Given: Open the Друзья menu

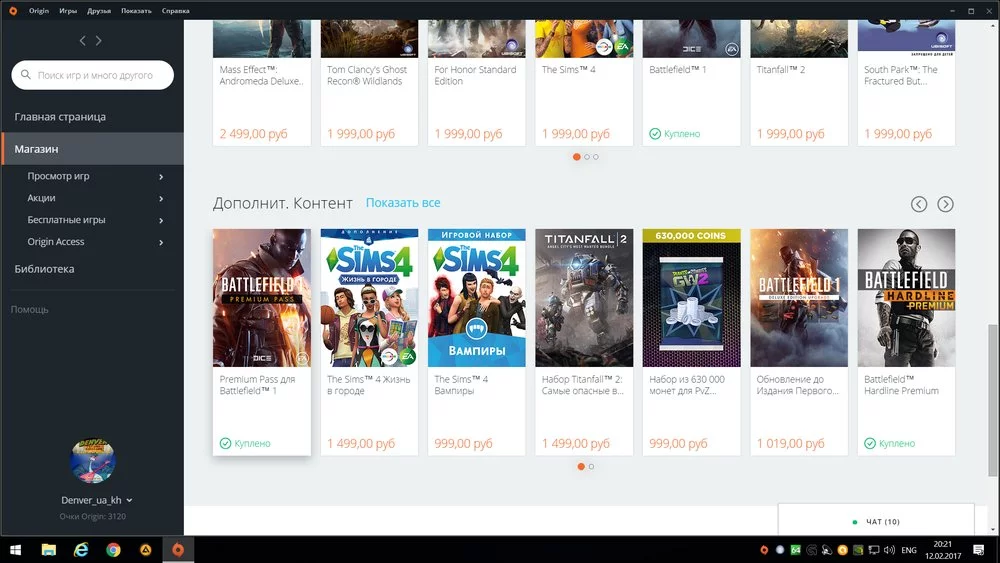Looking at the screenshot, I should [x=99, y=11].
